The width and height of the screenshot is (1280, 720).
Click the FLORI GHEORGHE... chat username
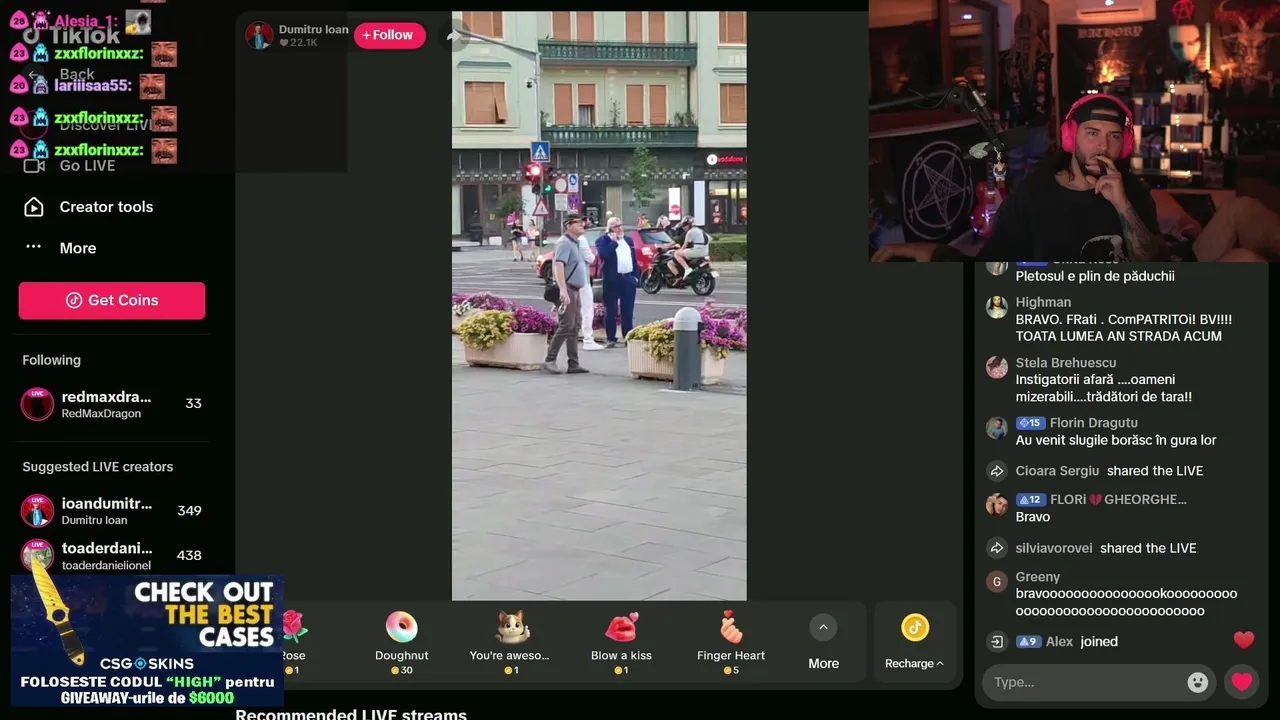pyautogui.click(x=1119, y=499)
